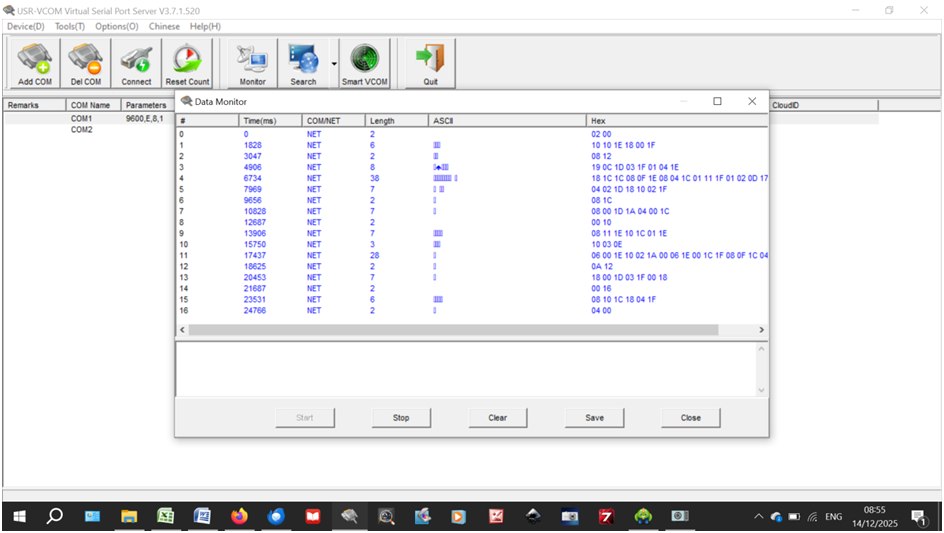Open the Tools(T) menu
The image size is (944, 533).
[70, 26]
